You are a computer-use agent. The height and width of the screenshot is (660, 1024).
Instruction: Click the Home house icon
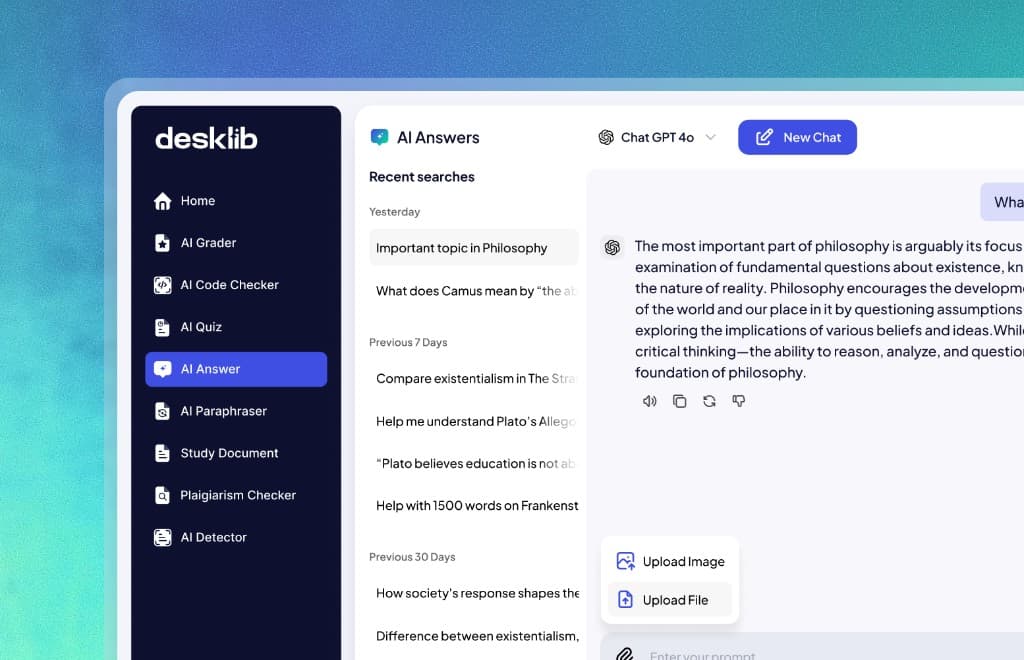[x=163, y=201]
